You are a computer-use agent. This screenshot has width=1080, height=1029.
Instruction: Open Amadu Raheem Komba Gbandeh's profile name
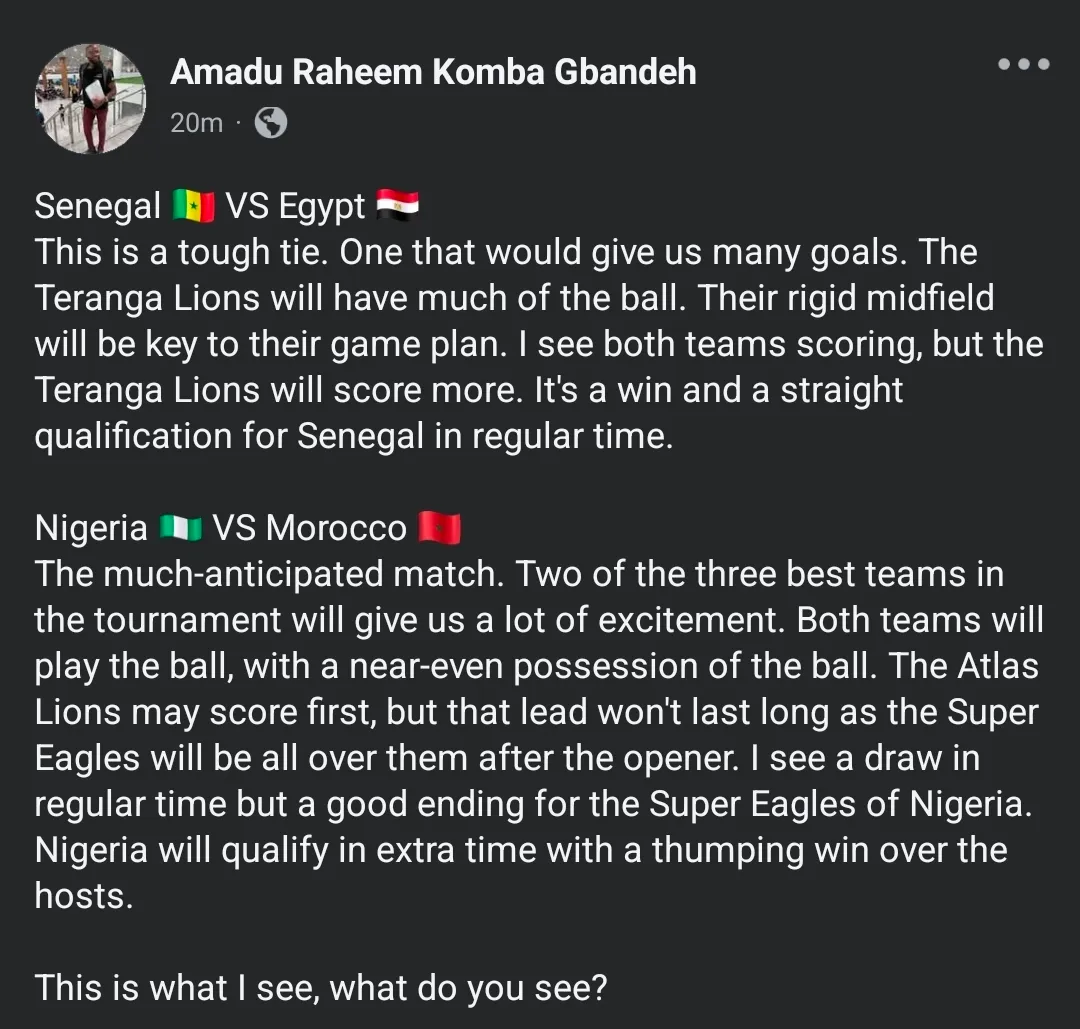coord(433,72)
